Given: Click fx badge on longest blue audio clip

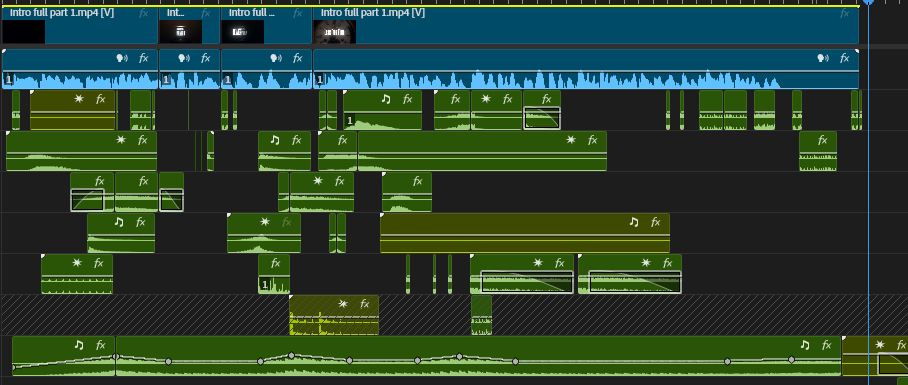Looking at the screenshot, I should (x=845, y=58).
